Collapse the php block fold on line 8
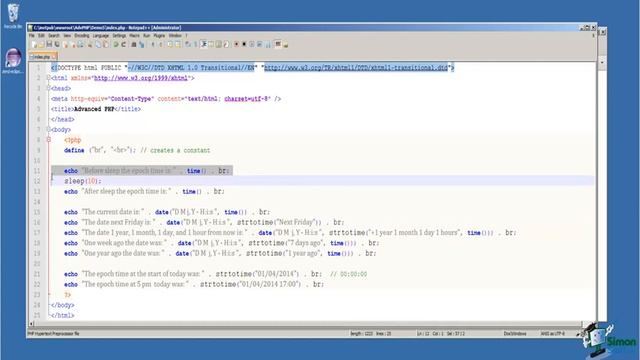The image size is (640, 360). click(48, 140)
